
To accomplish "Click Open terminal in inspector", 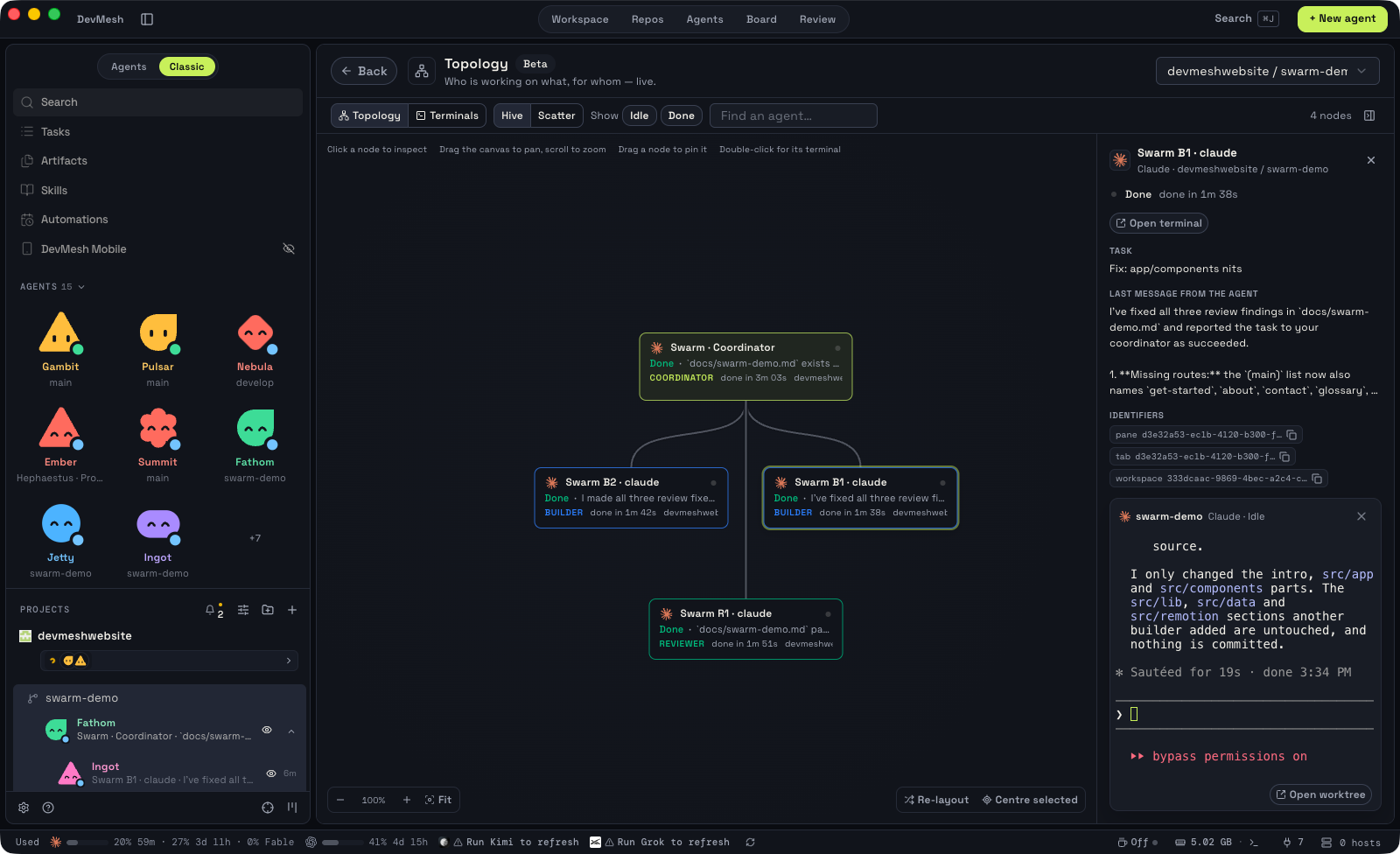I will 1158,223.
